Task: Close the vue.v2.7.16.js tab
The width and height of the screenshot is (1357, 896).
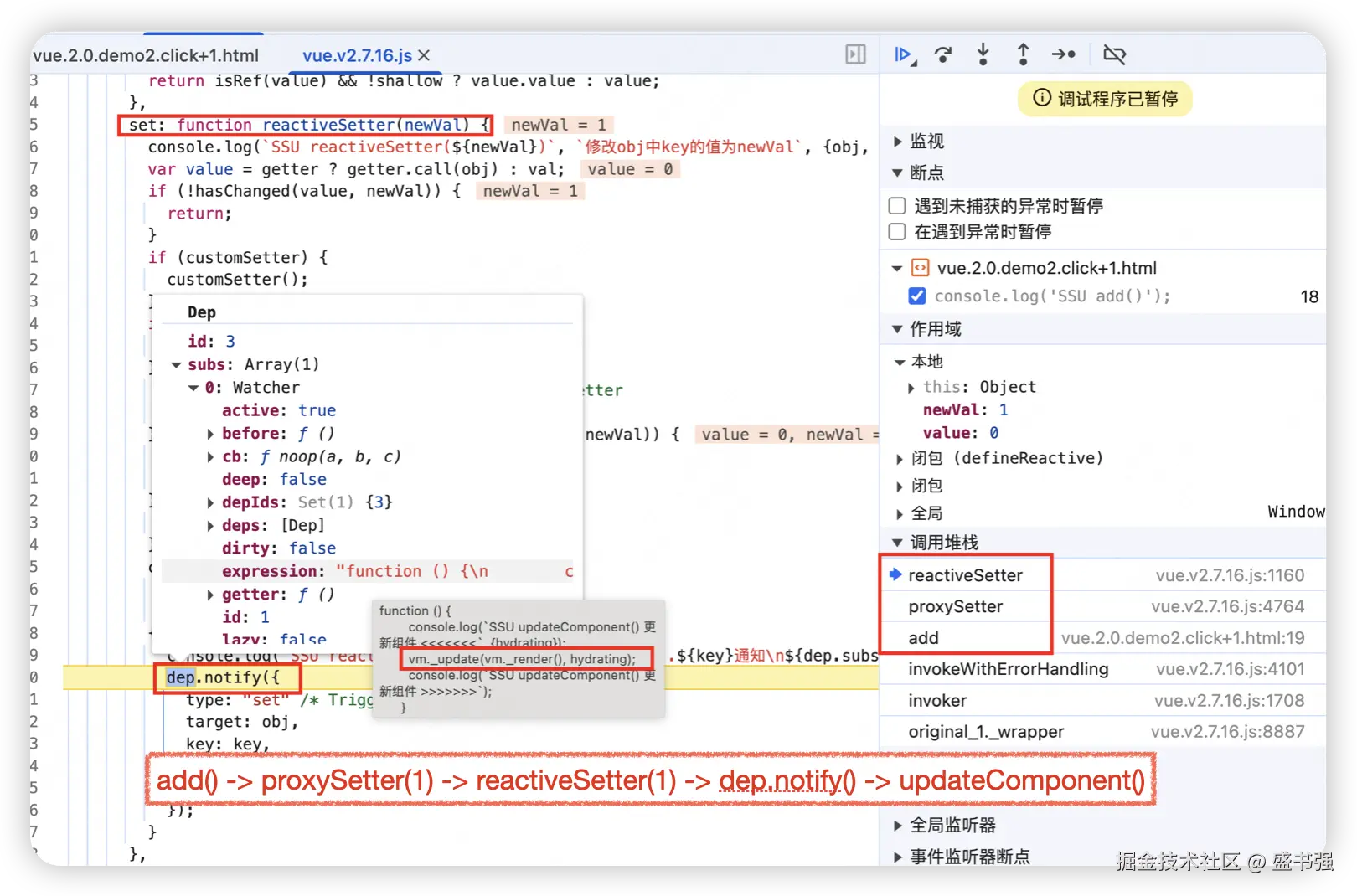Action: [x=424, y=55]
